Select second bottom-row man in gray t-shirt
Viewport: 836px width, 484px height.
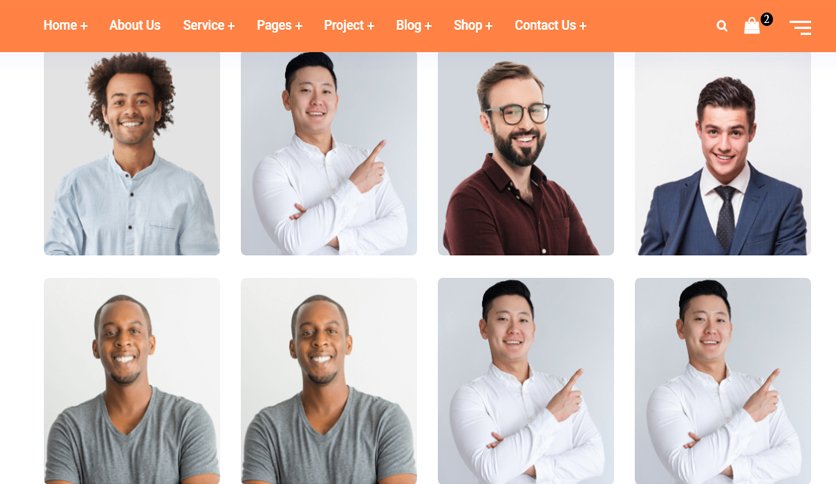click(x=329, y=381)
